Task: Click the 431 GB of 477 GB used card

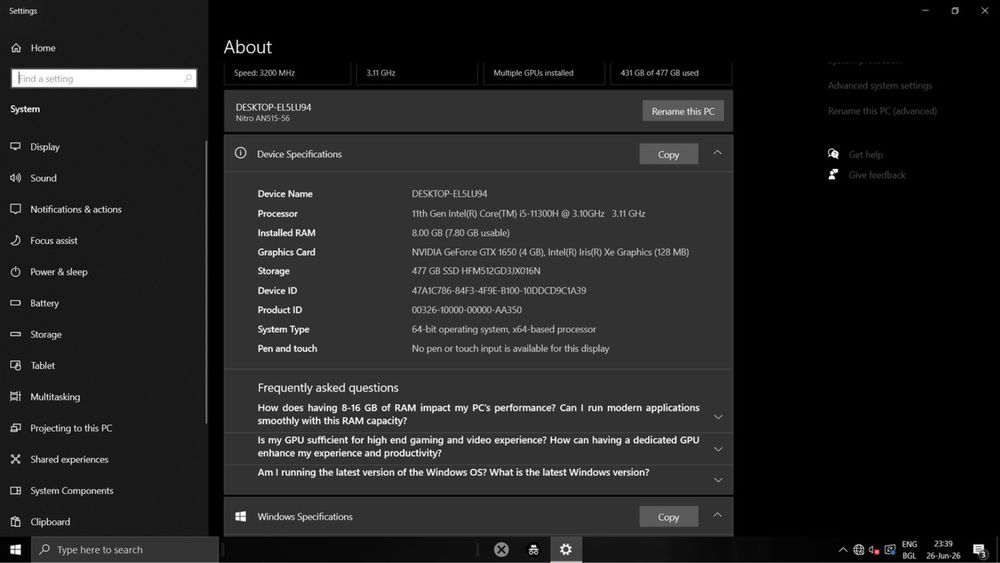Action: point(671,73)
